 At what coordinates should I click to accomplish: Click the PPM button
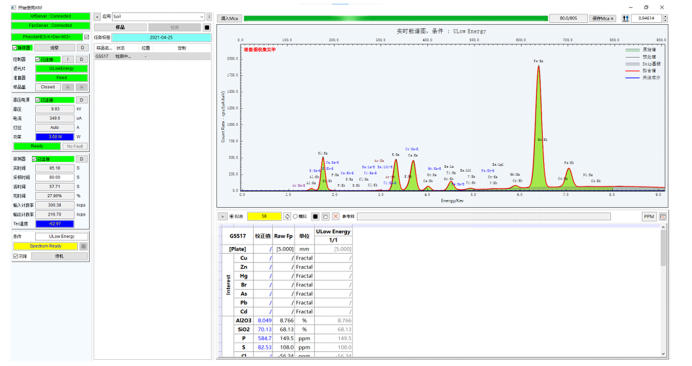point(649,216)
